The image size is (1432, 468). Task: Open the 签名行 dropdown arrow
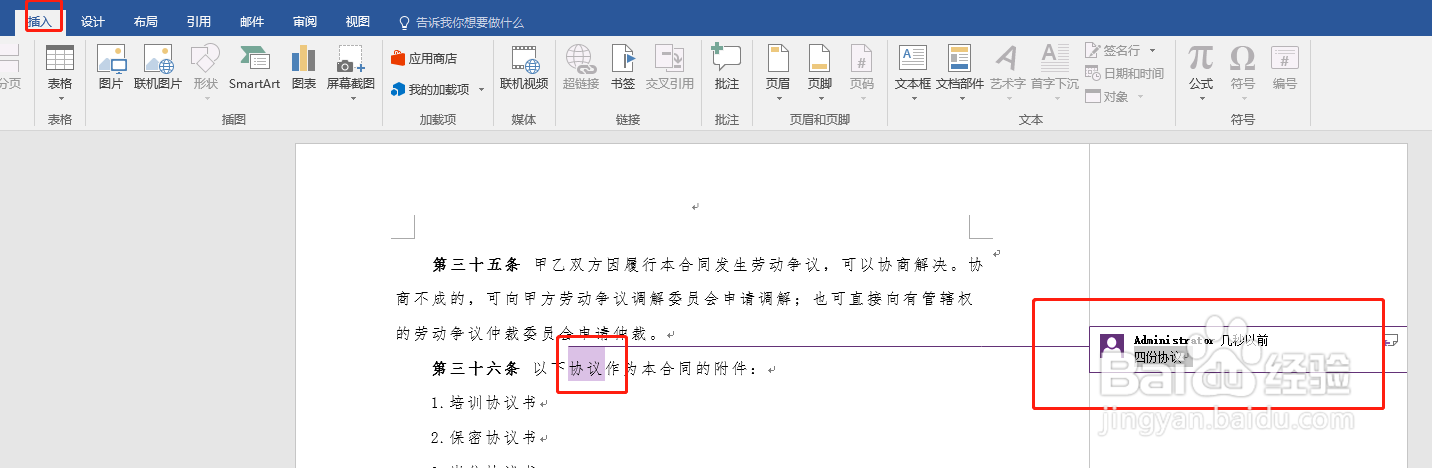1151,50
